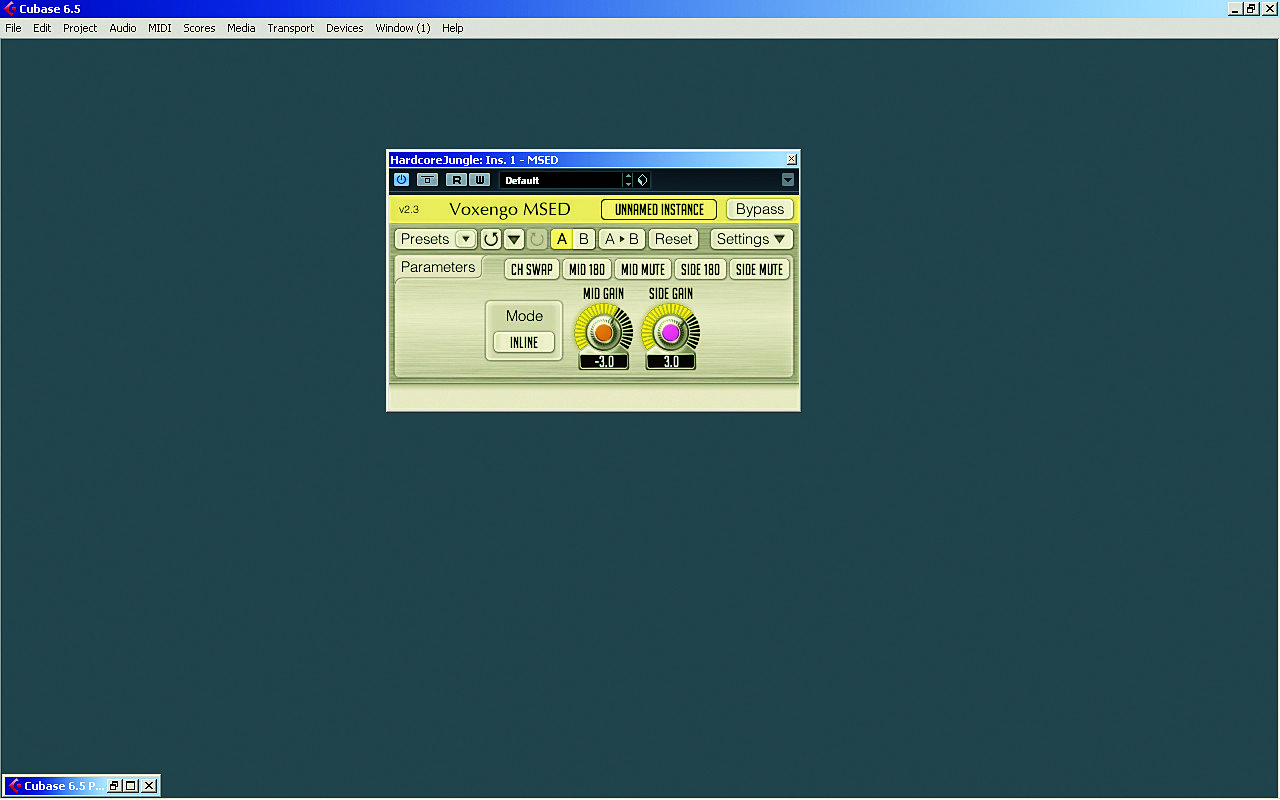Viewport: 1280px width, 800px height.
Task: Open the Default preset name field
Action: [561, 180]
